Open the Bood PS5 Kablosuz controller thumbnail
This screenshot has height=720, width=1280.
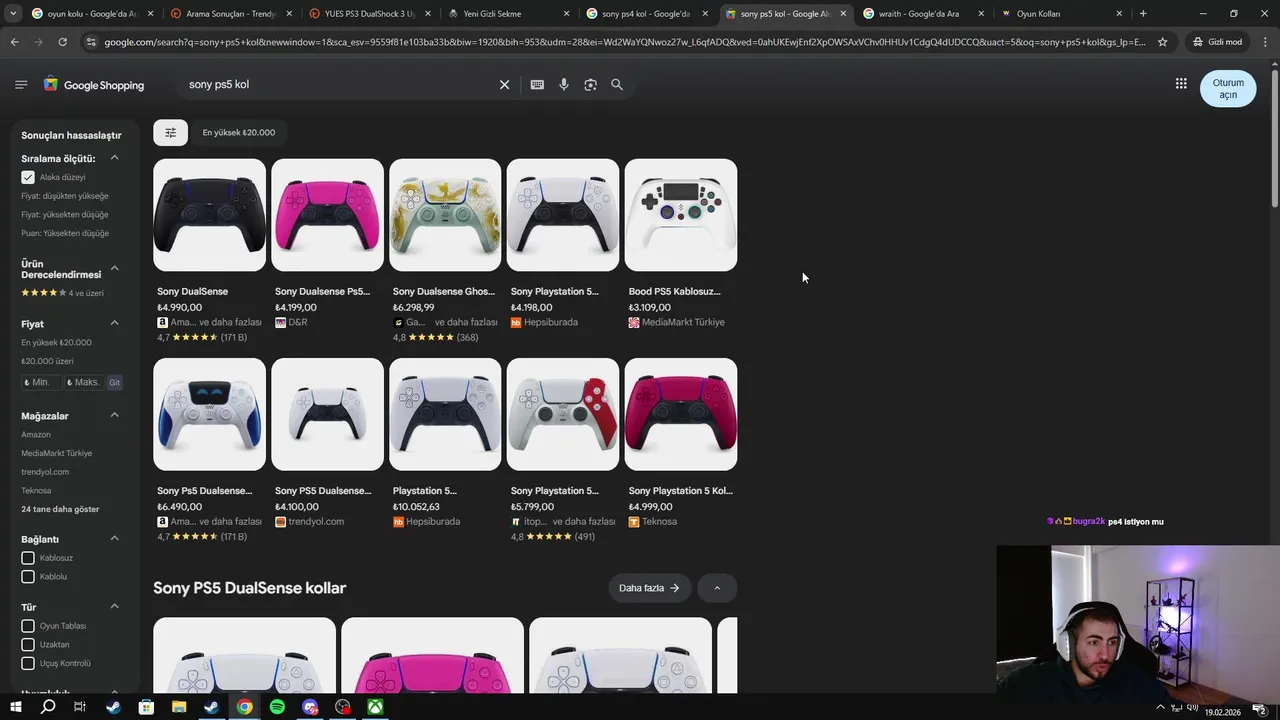[x=681, y=215]
